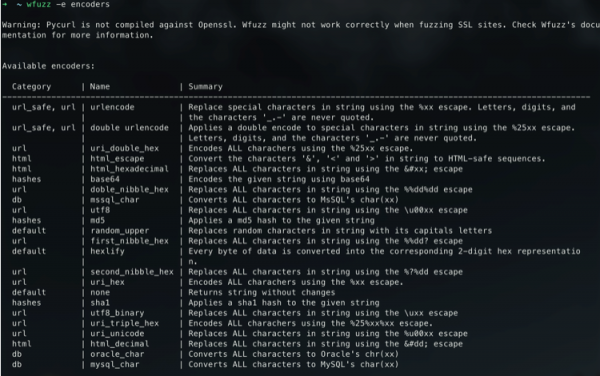Select the random_upper encoder name
The image size is (600, 376).
(x=120, y=231)
